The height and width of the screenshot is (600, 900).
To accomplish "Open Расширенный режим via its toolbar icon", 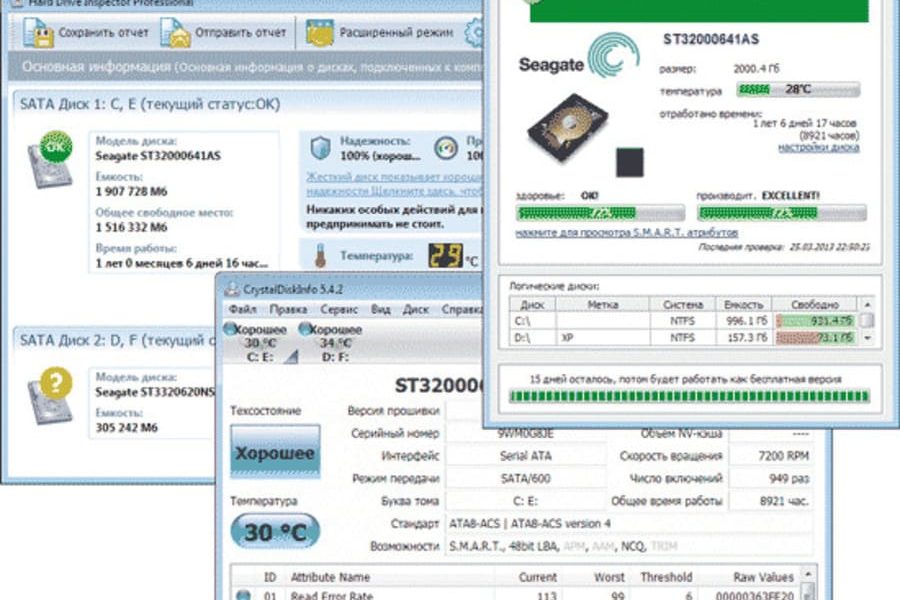I will tap(320, 34).
